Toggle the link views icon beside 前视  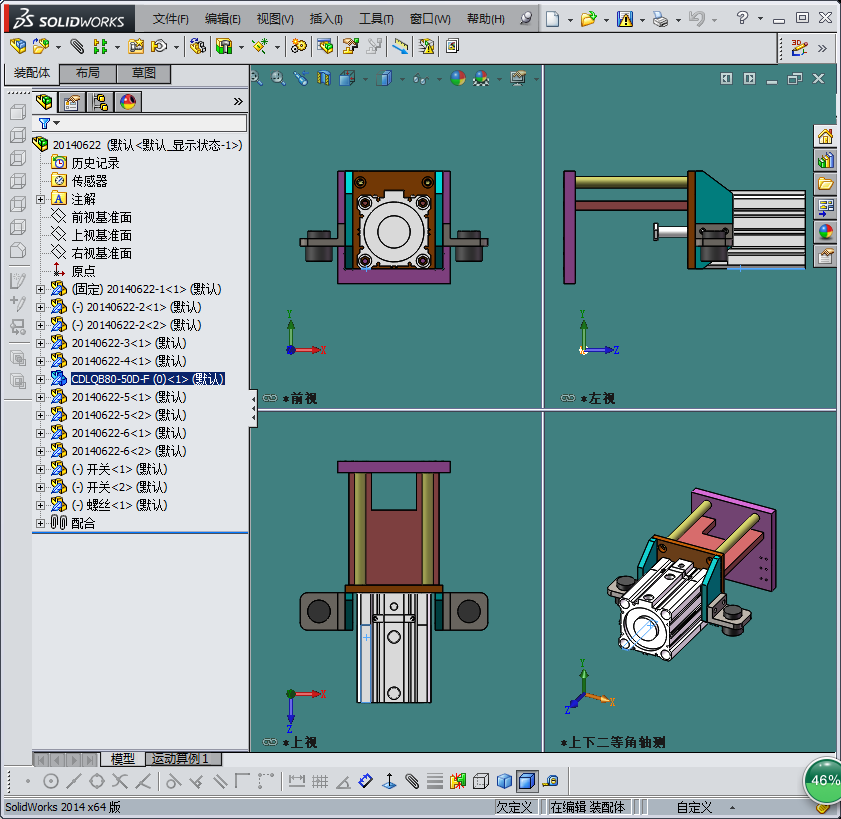coord(269,398)
